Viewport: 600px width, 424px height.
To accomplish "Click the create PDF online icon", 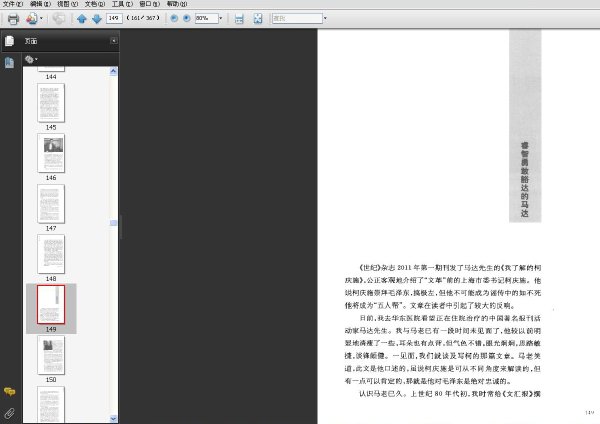I will (32, 18).
